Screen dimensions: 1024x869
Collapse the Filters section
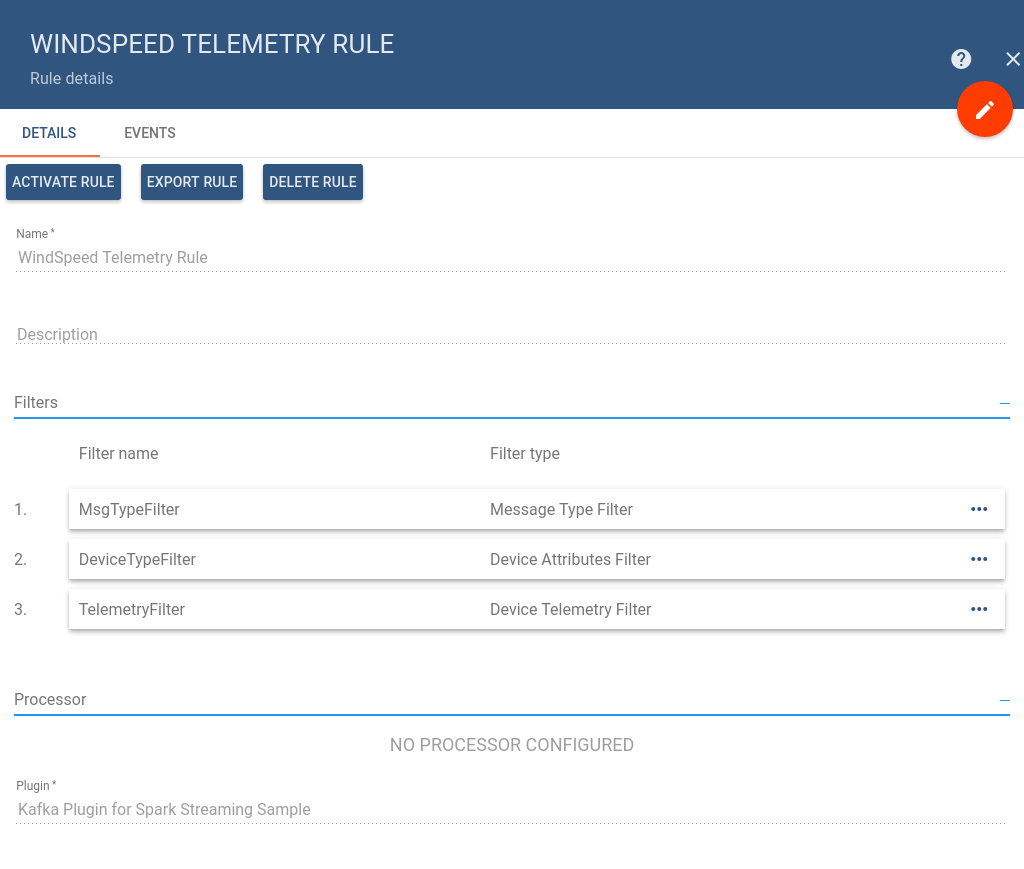tap(1004, 403)
